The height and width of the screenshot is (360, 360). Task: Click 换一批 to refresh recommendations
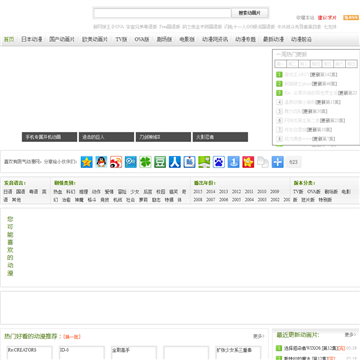tap(72, 337)
